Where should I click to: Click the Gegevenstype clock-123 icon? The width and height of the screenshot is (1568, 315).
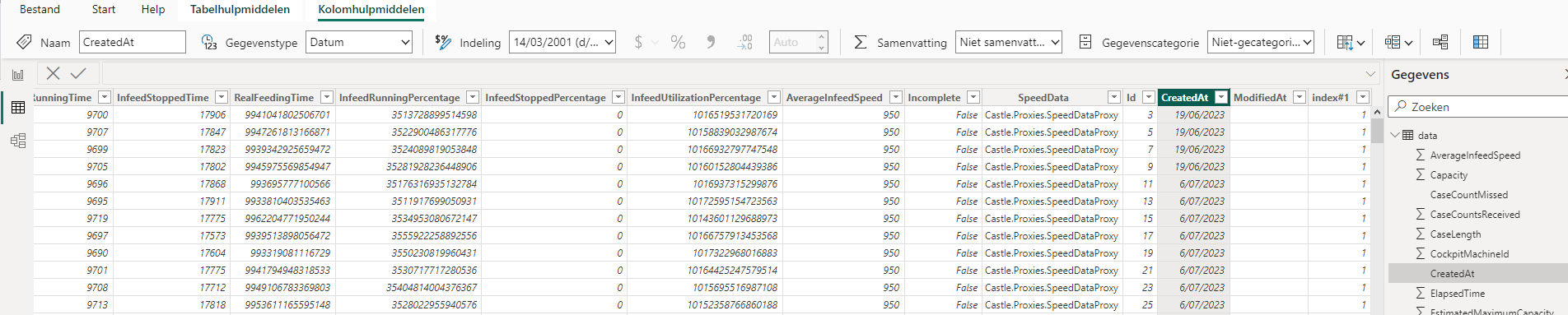(x=209, y=42)
